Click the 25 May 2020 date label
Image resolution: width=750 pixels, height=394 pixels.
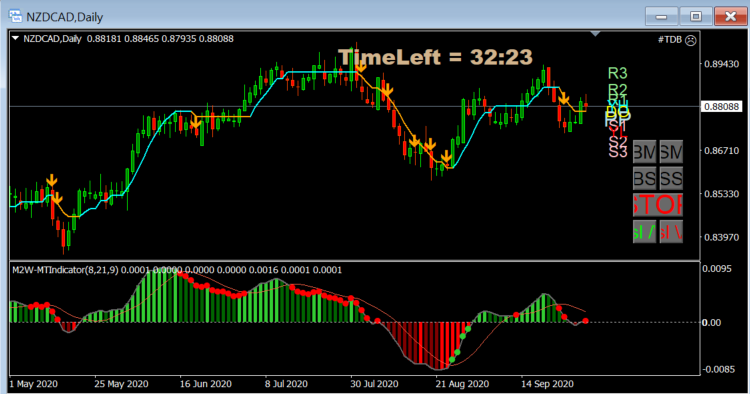121,384
